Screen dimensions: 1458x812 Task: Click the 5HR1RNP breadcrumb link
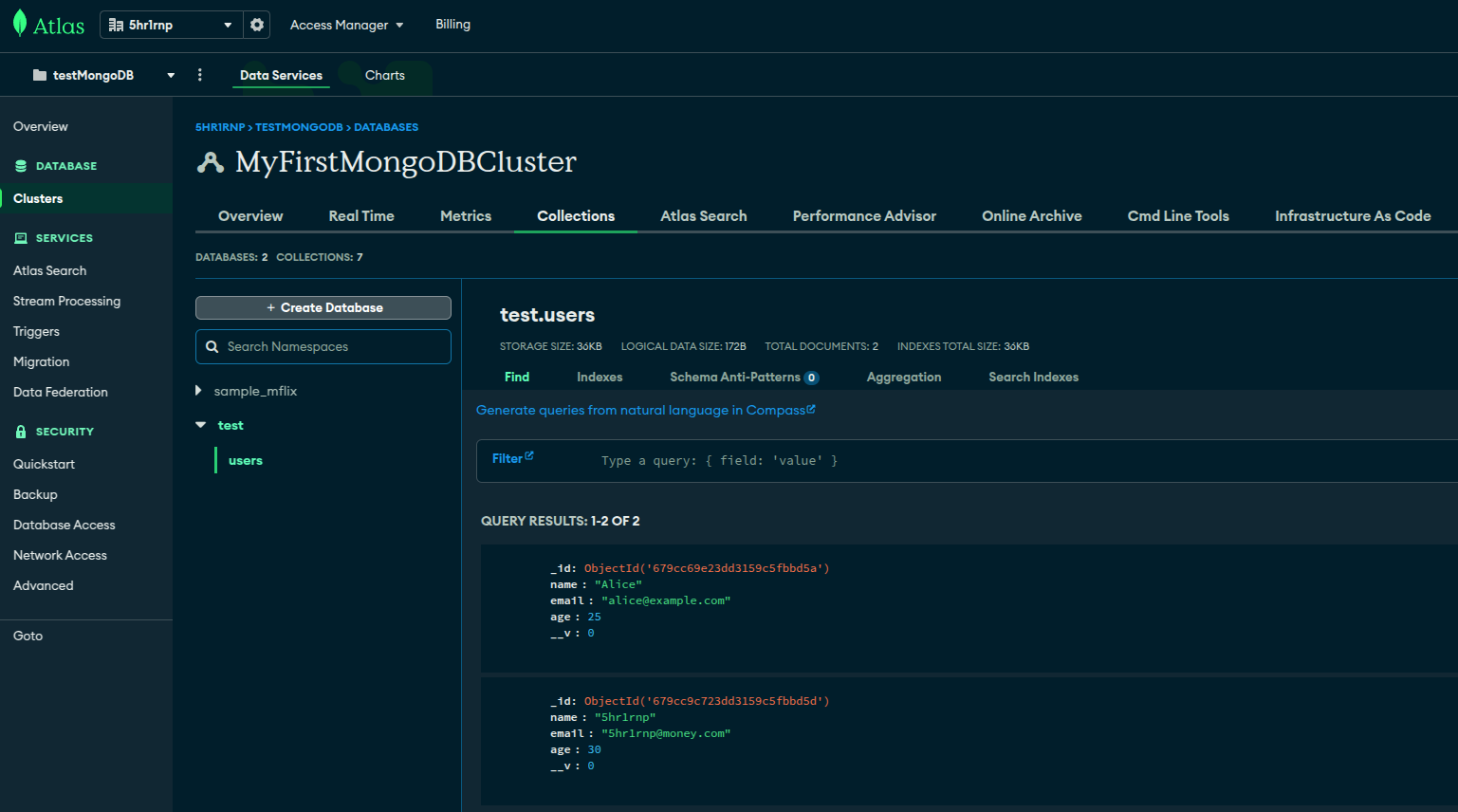tap(220, 127)
